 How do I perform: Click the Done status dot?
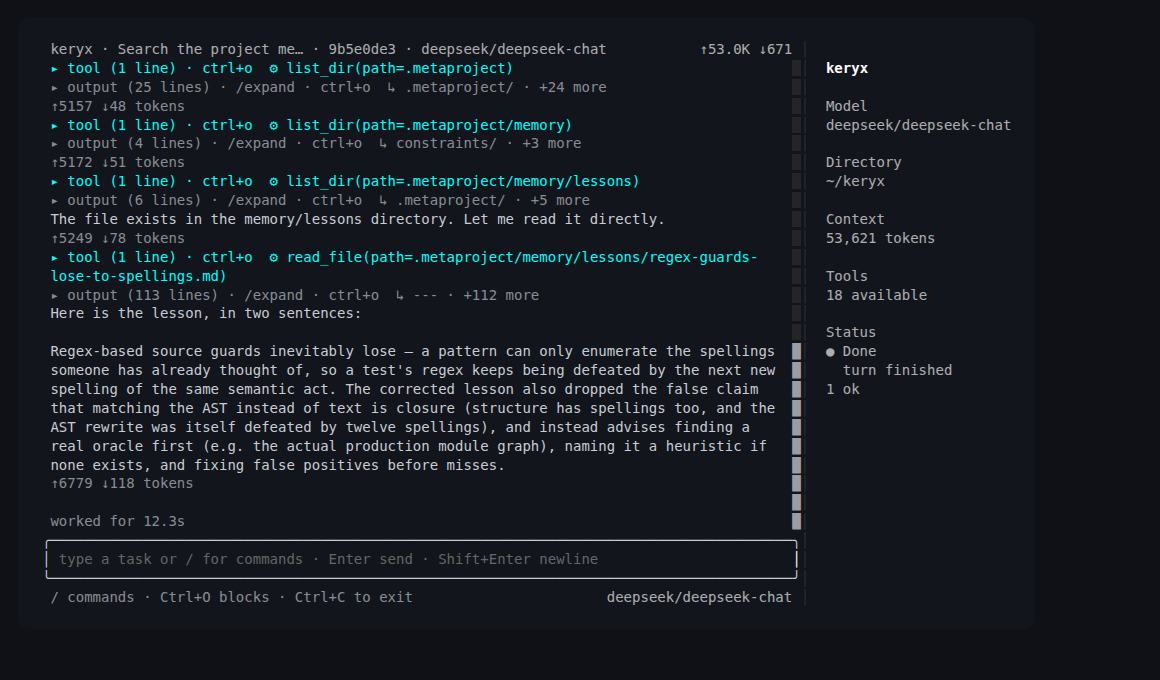point(830,352)
